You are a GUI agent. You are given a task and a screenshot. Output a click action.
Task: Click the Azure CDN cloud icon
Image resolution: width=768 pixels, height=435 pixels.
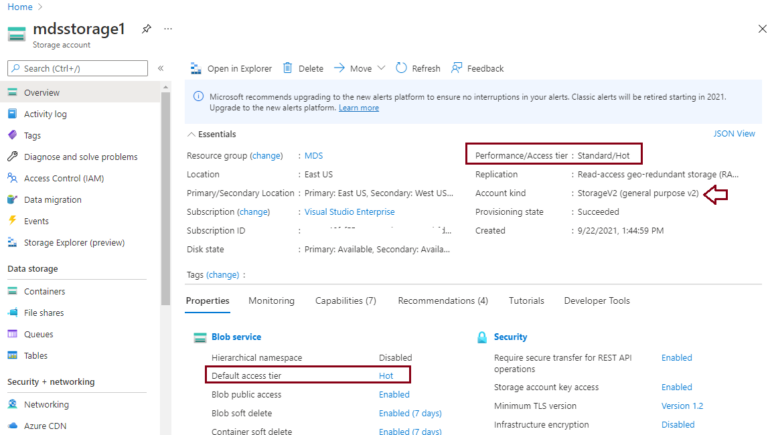pyautogui.click(x=12, y=426)
